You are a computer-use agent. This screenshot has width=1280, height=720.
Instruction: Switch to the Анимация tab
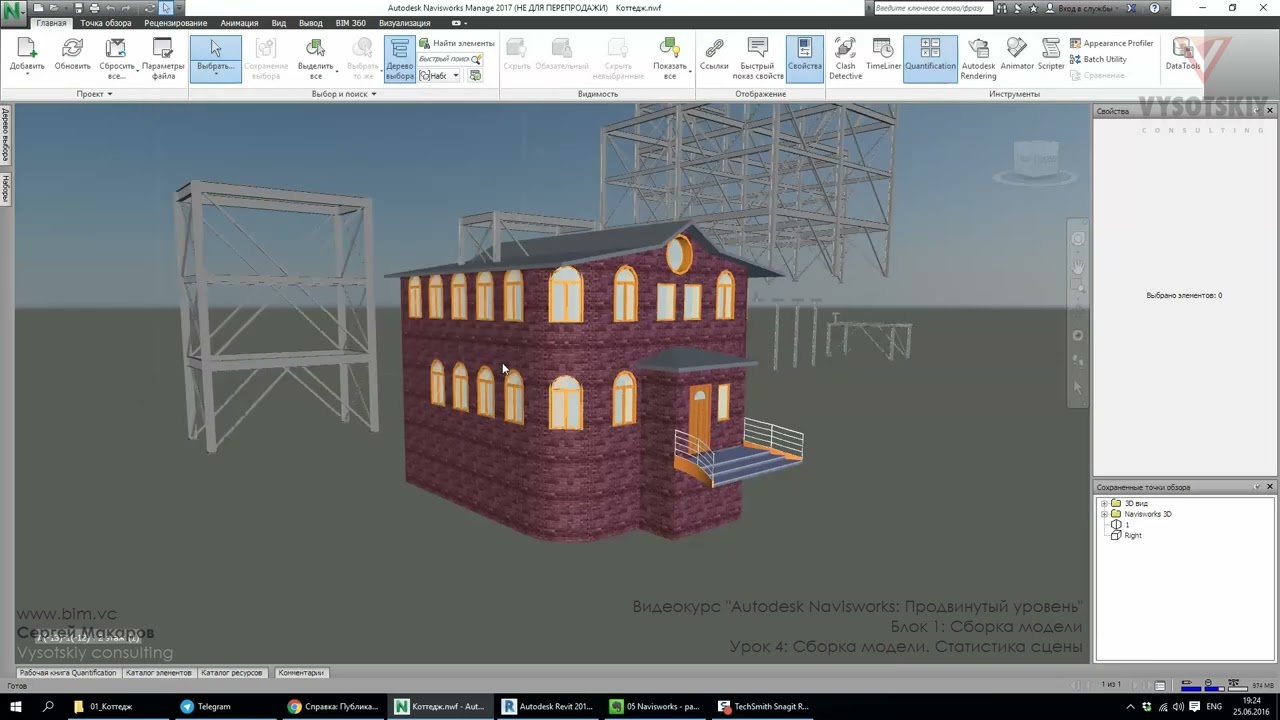pyautogui.click(x=239, y=23)
